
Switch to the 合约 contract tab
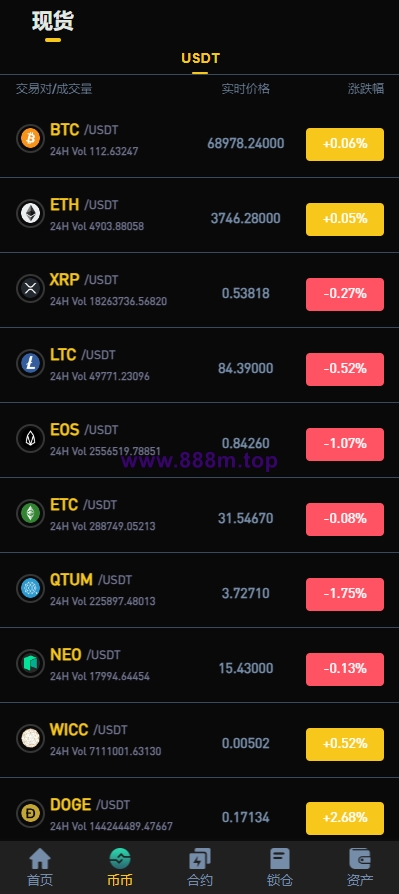200,867
